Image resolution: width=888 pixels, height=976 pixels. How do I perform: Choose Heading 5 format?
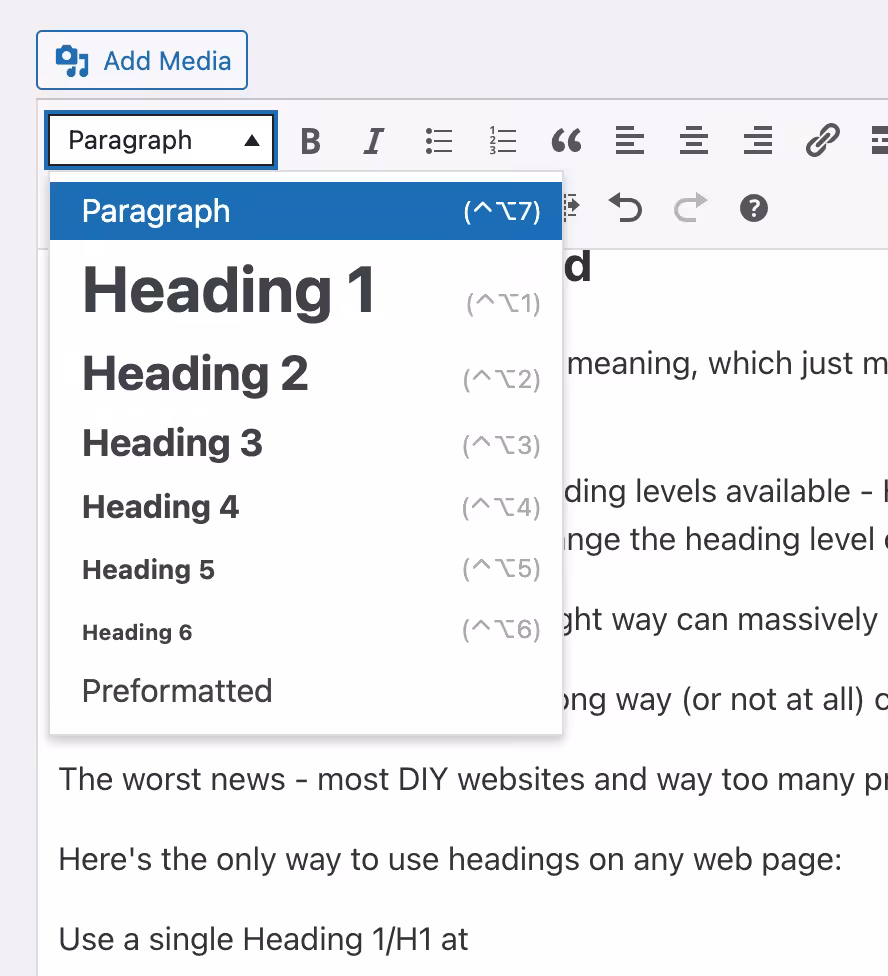(306, 570)
